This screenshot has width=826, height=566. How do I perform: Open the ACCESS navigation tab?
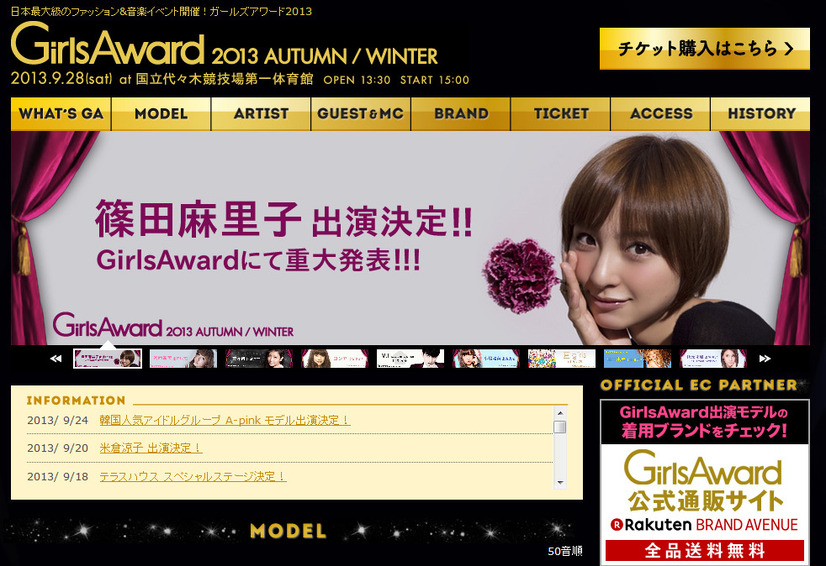click(x=661, y=114)
